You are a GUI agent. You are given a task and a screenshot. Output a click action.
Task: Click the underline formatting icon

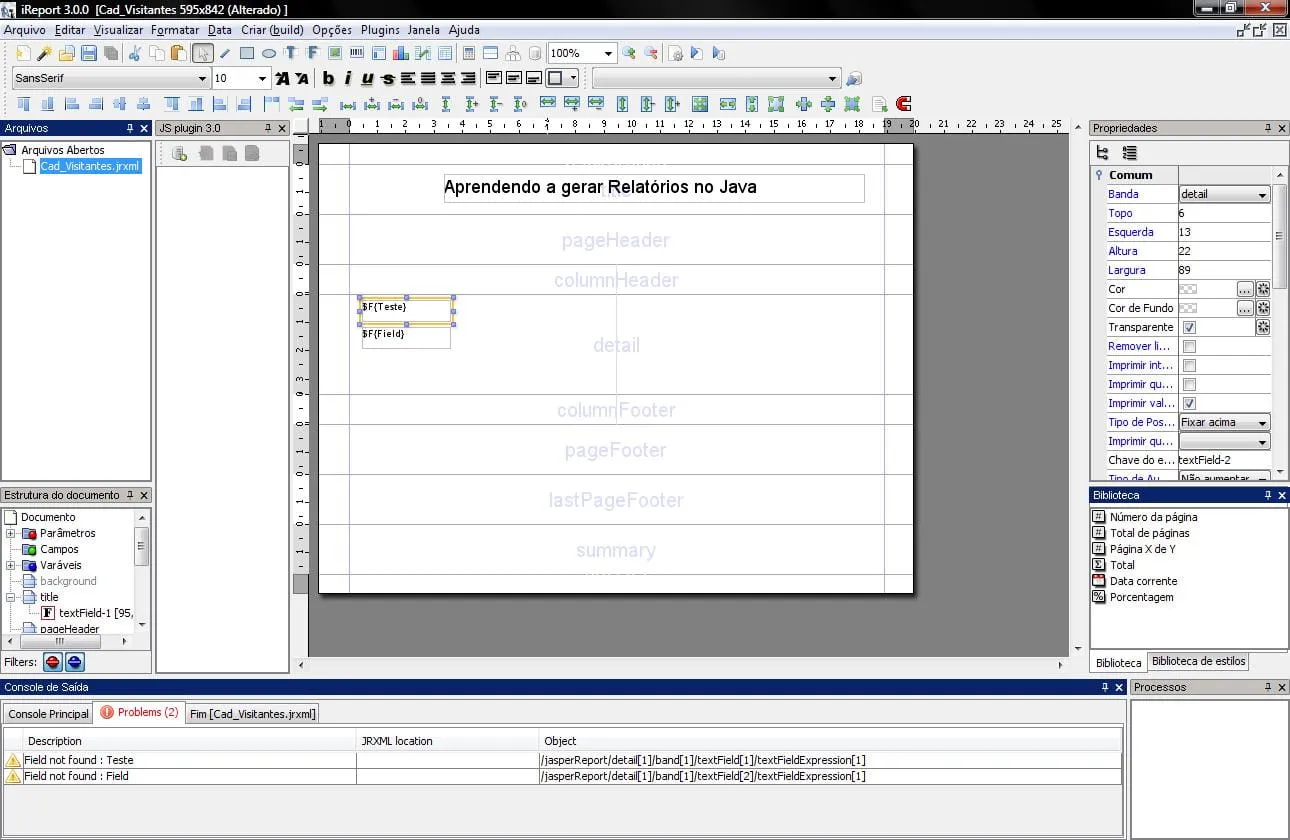tap(367, 79)
